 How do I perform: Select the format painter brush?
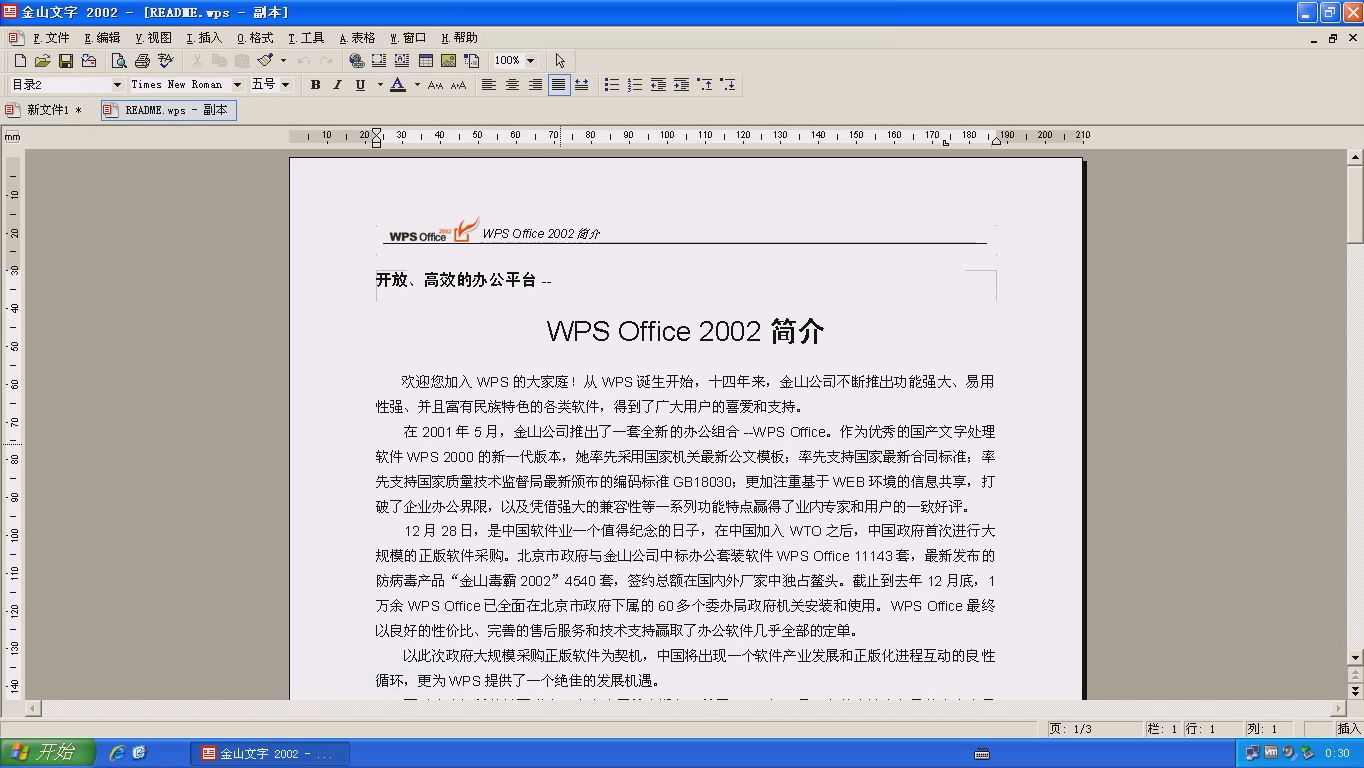265,61
